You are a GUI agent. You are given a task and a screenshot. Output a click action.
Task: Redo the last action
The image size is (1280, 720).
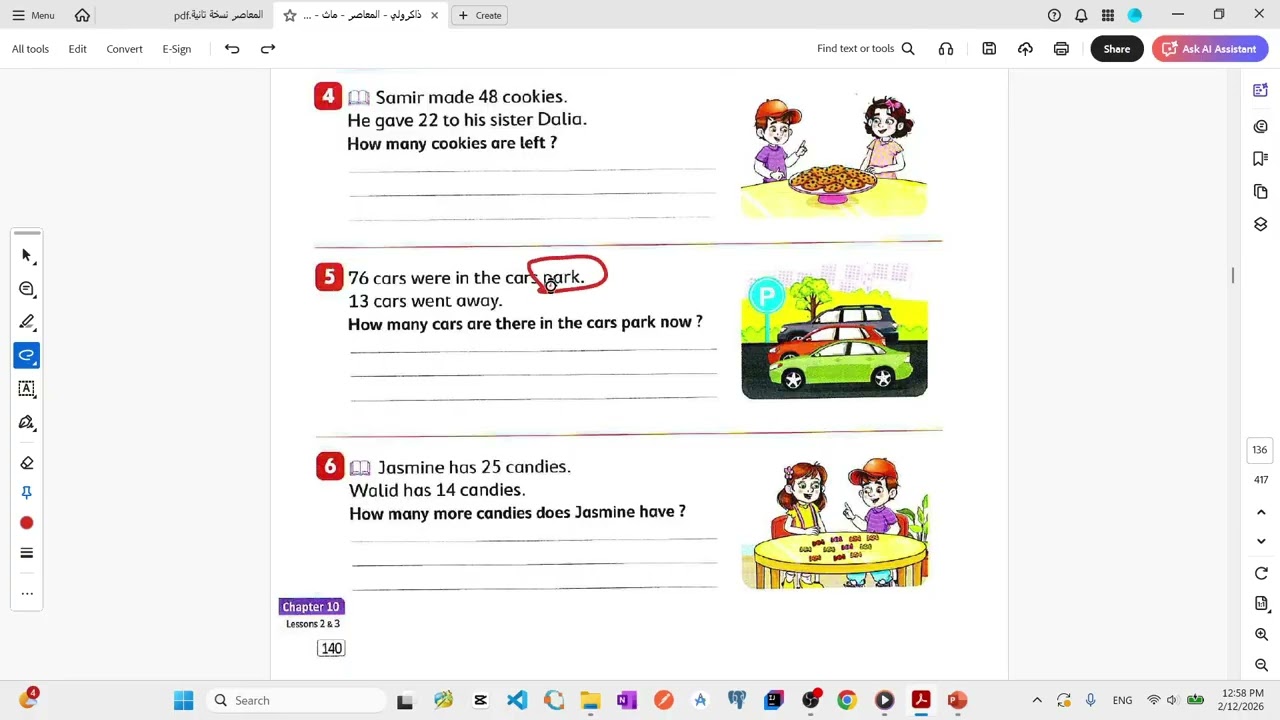268,49
